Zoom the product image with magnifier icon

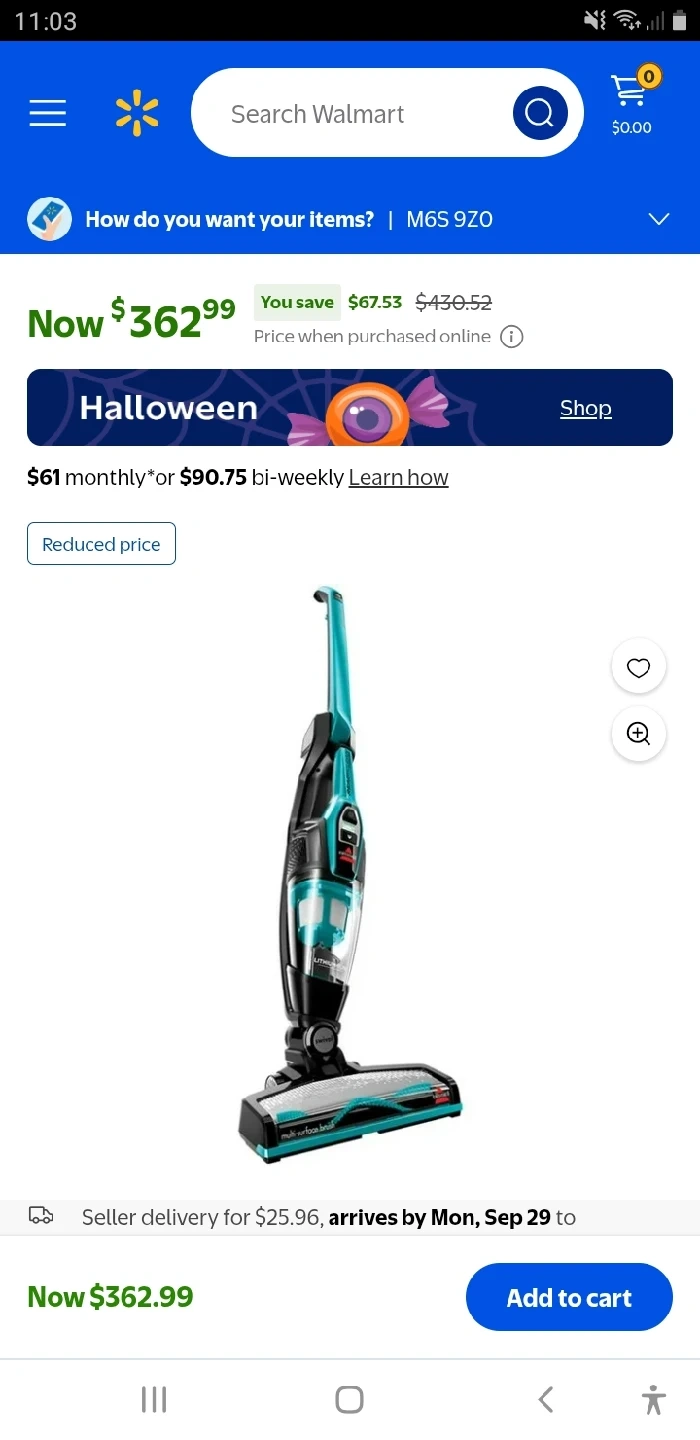point(638,733)
